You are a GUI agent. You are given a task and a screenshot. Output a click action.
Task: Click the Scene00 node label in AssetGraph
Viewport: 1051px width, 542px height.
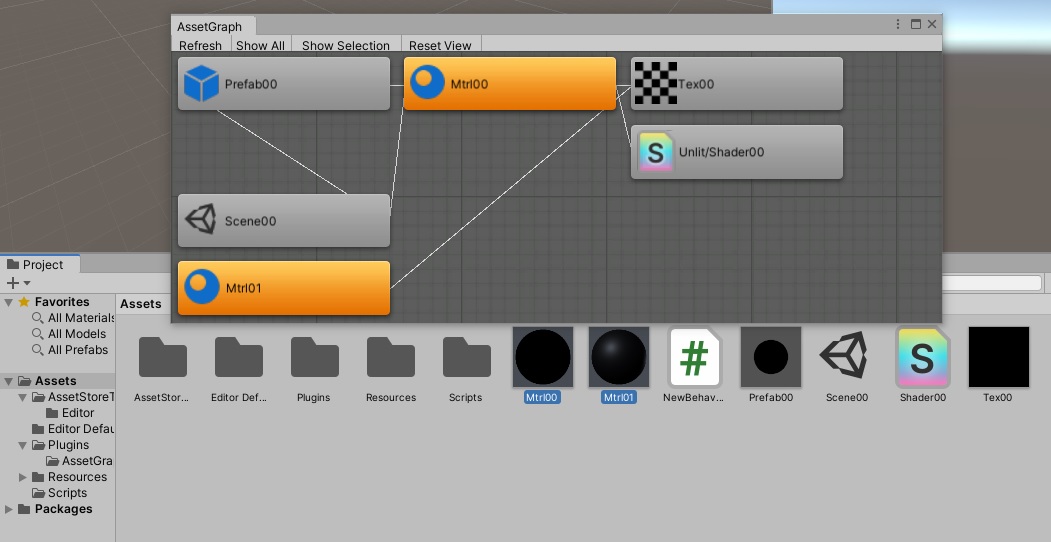click(250, 221)
